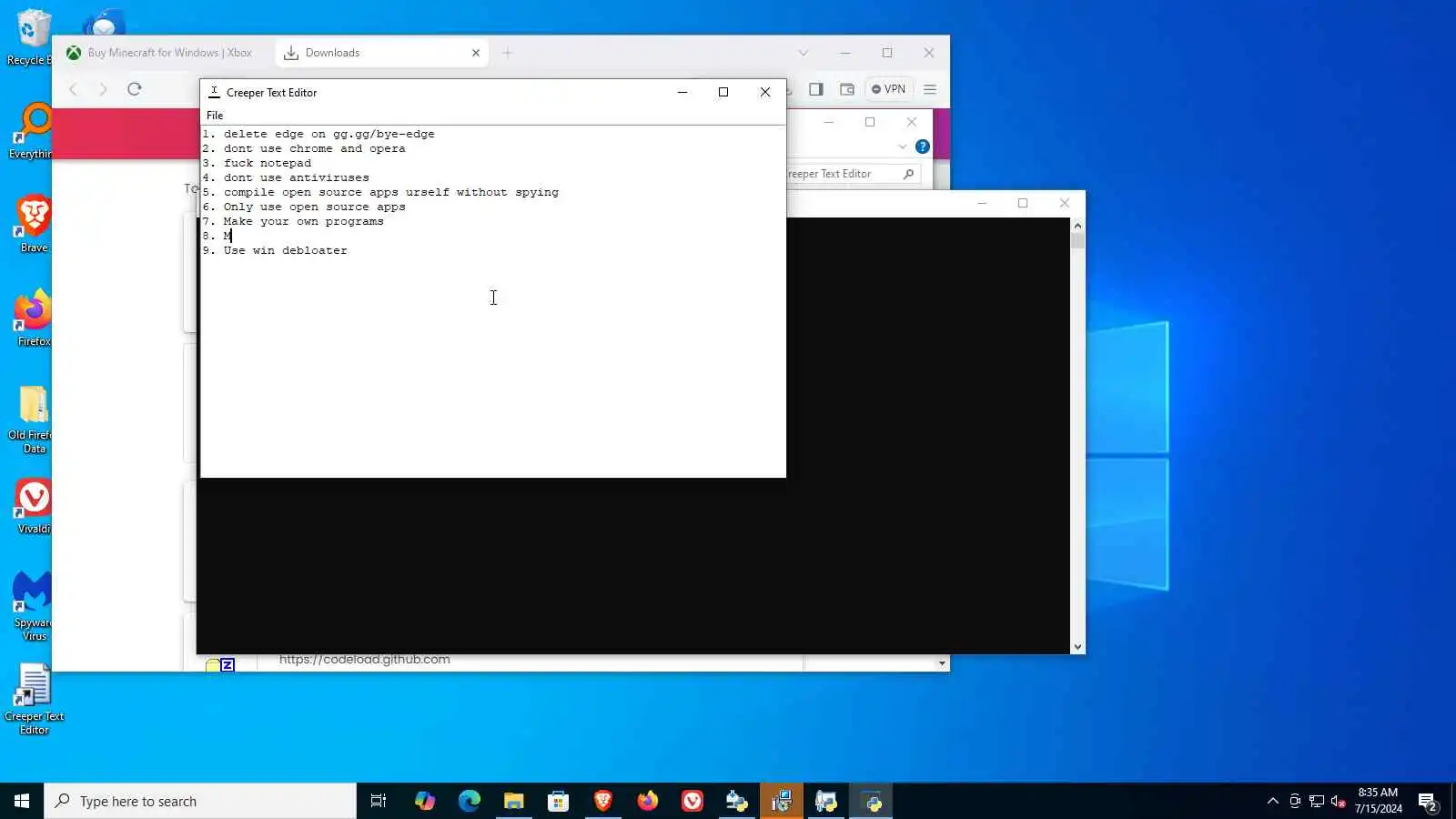The image size is (1456, 819).
Task: Toggle the browser sidebar panel
Action: 816,89
